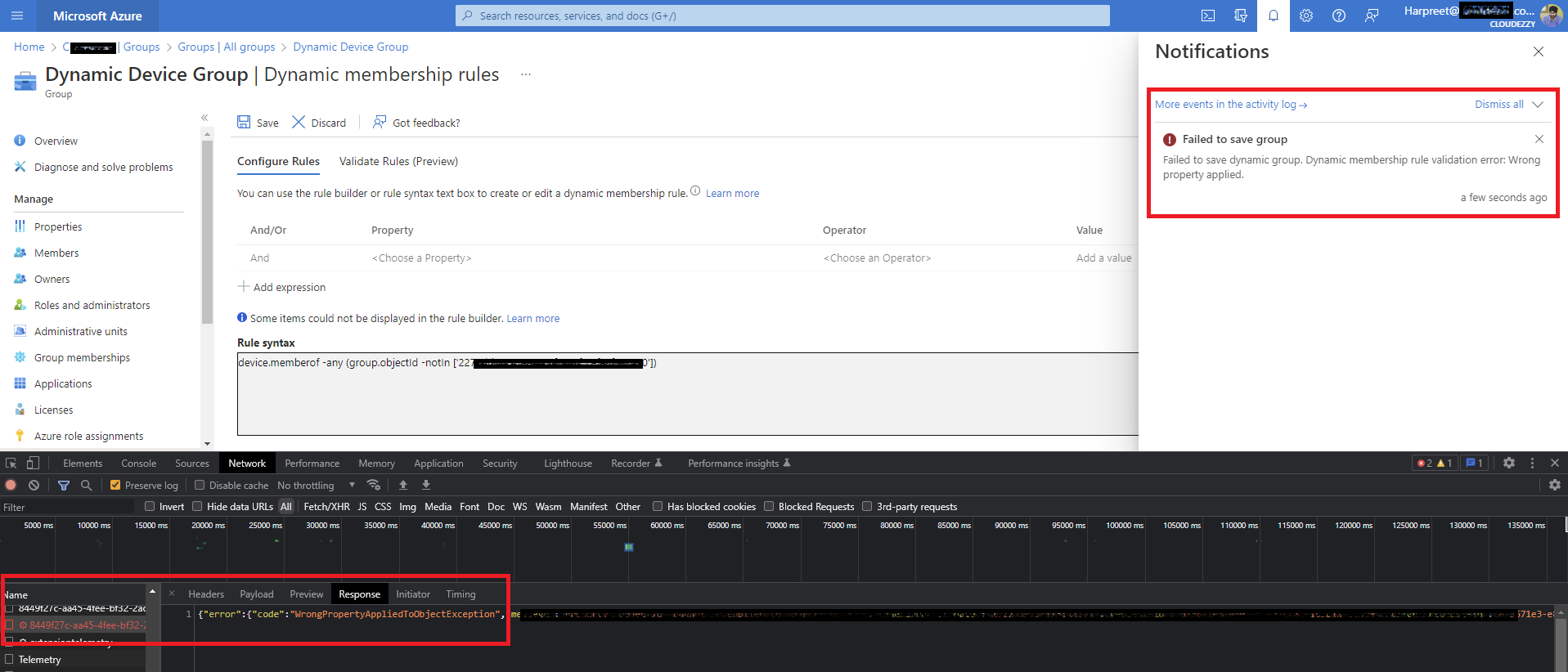Toggle the DevTools device toolbar icon

(x=33, y=463)
